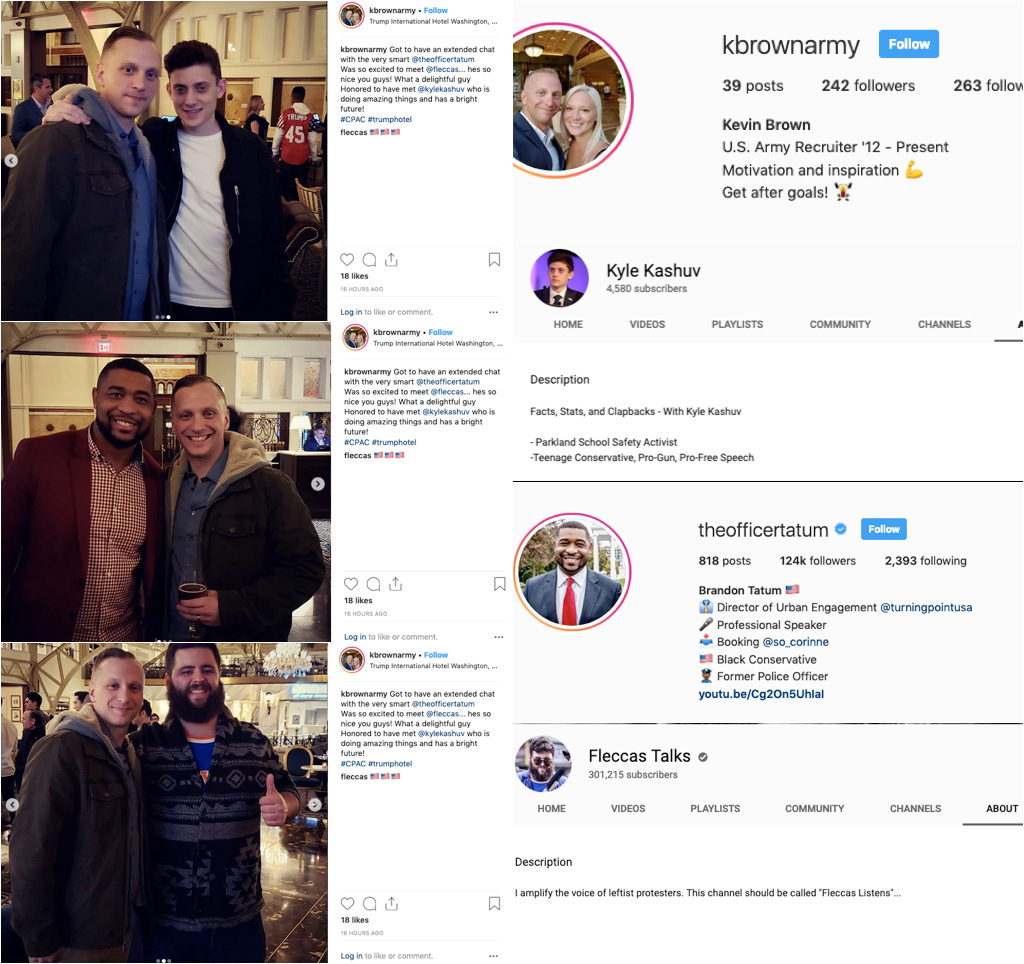This screenshot has height=964, width=1024.
Task: Open youtu.be/Cg2On5UhIaI link
Action: [761, 694]
